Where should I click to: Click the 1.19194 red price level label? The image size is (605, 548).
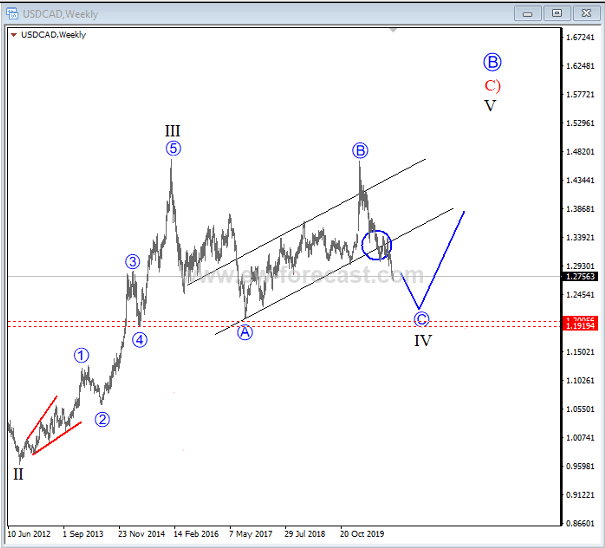tap(582, 327)
